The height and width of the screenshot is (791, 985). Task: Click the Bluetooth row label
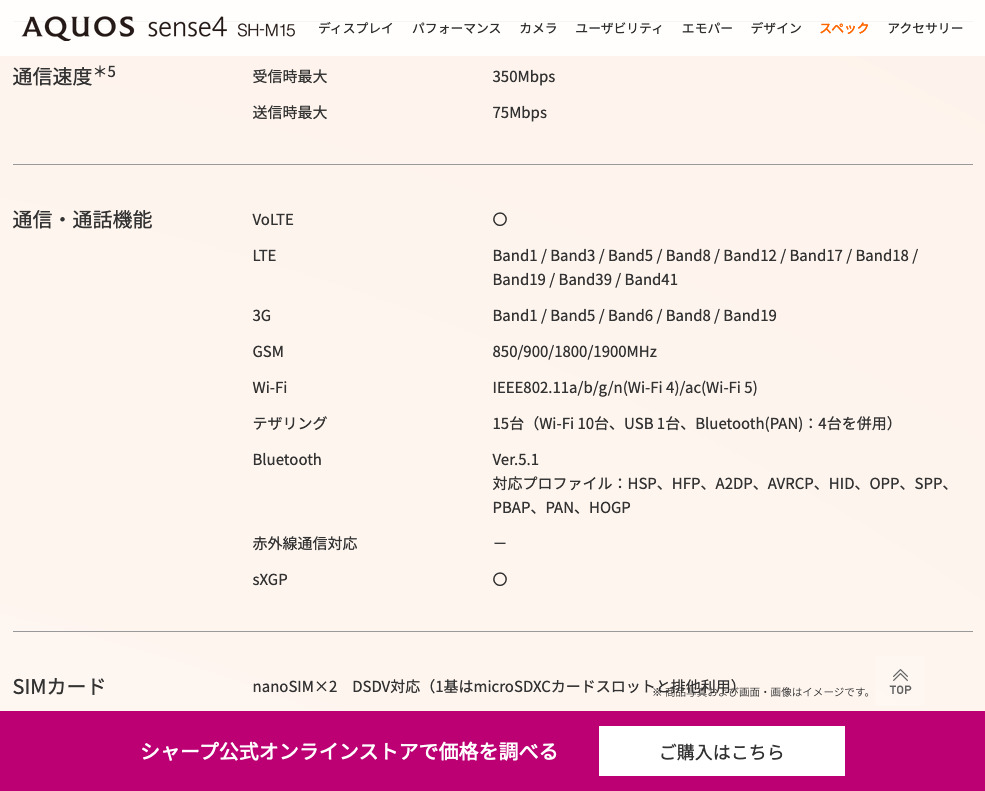coord(286,460)
